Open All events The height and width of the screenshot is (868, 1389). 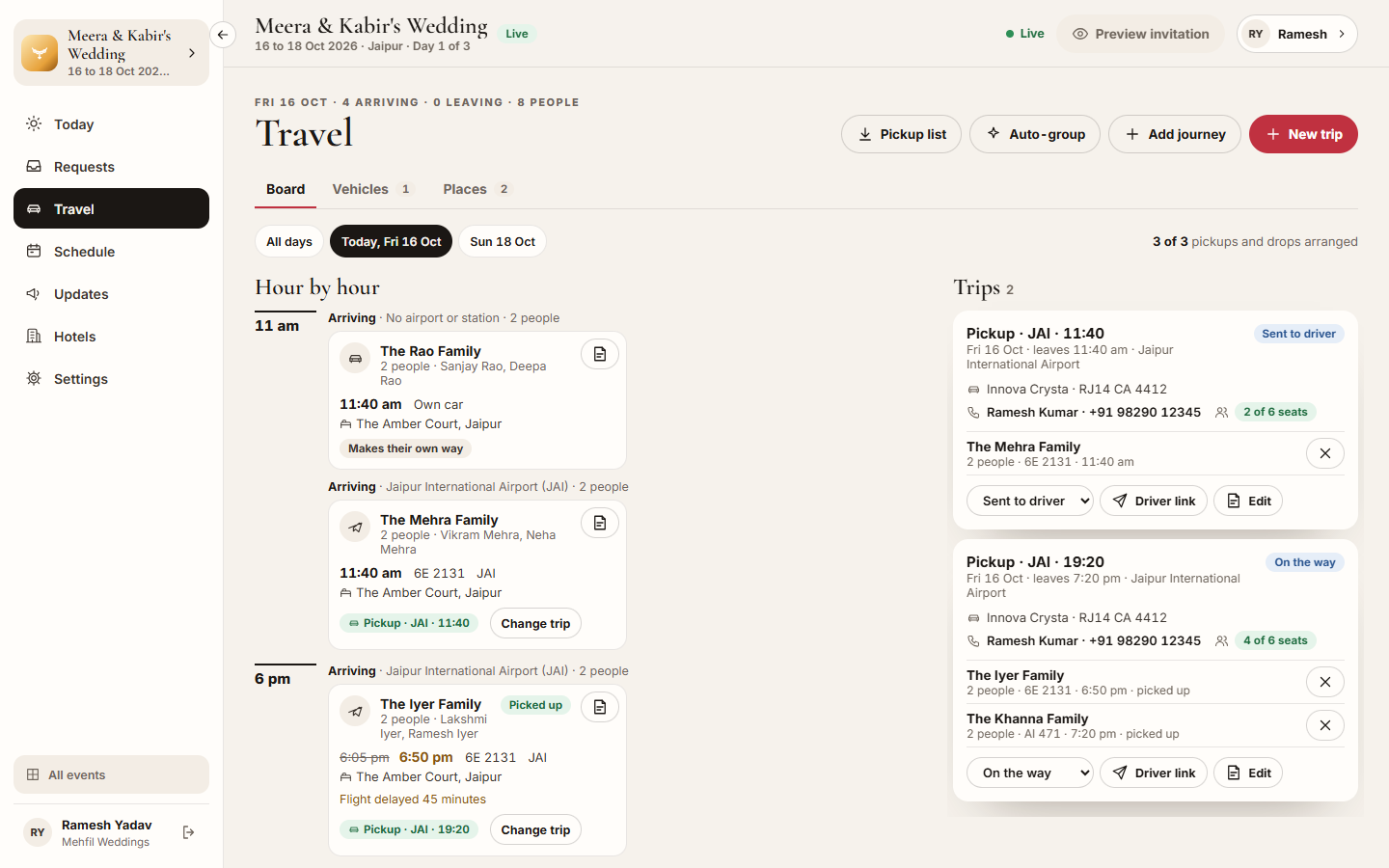point(111,774)
